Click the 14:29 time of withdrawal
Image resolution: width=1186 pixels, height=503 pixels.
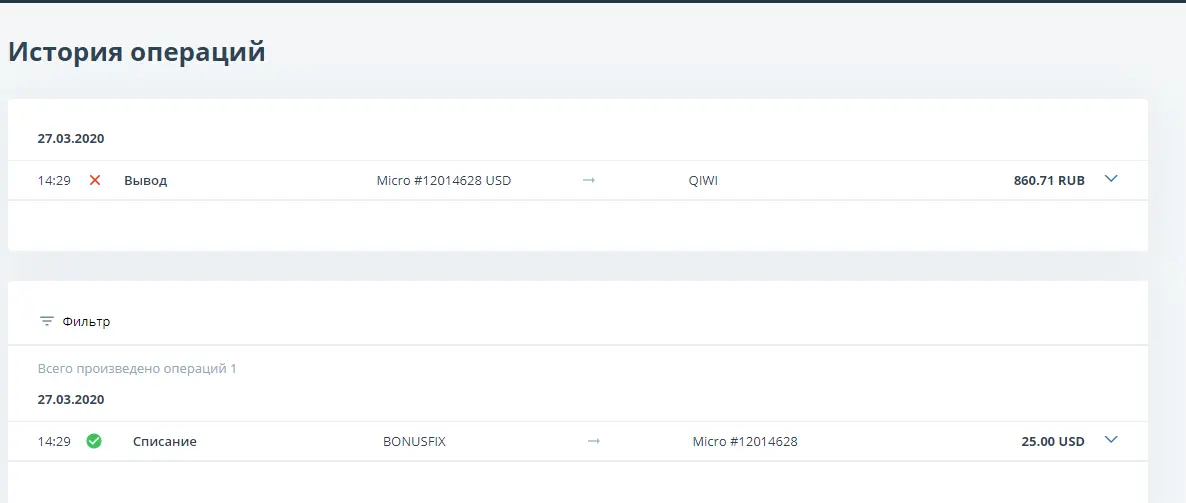pos(54,181)
